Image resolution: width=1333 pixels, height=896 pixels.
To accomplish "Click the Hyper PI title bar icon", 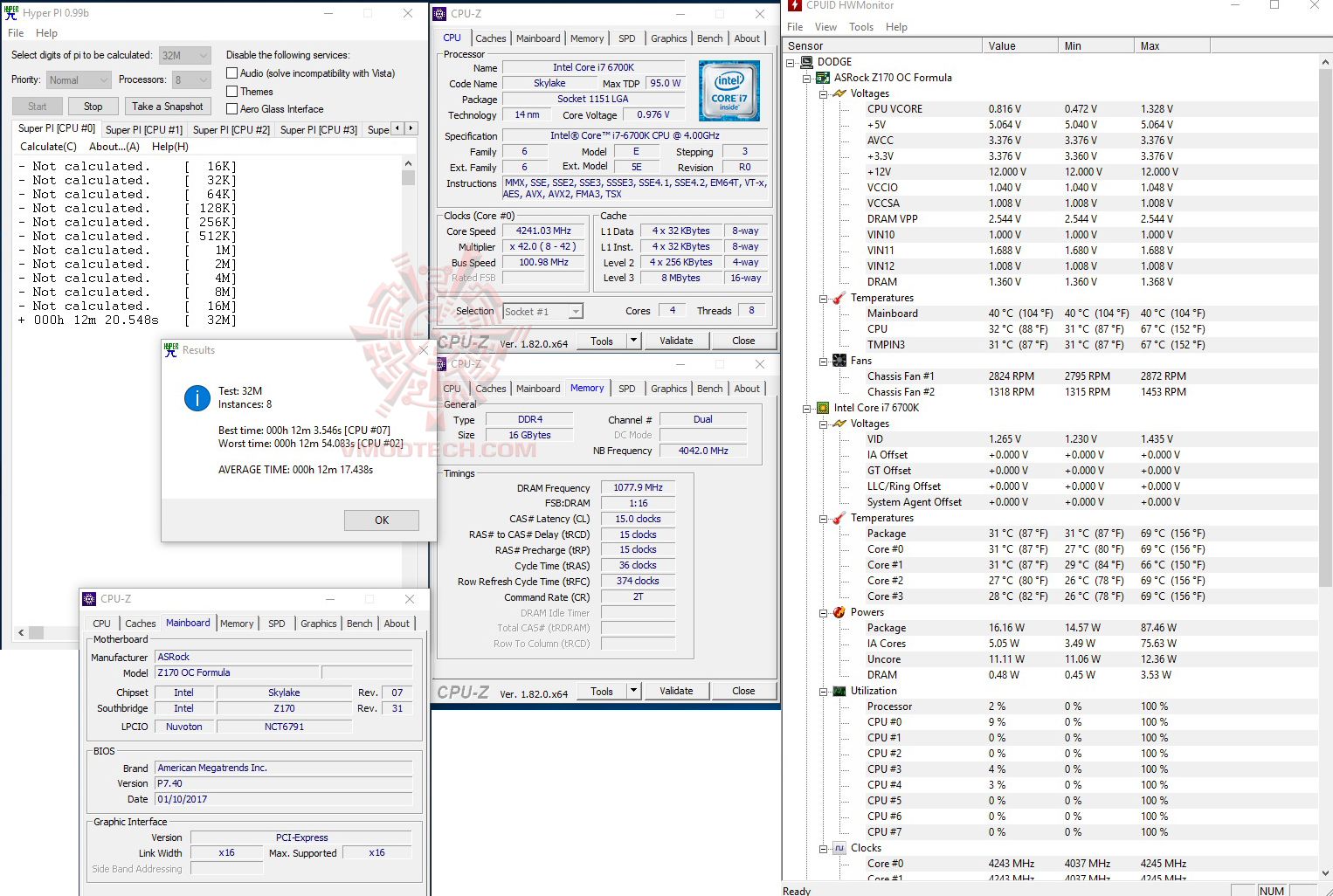I will pos(10,12).
